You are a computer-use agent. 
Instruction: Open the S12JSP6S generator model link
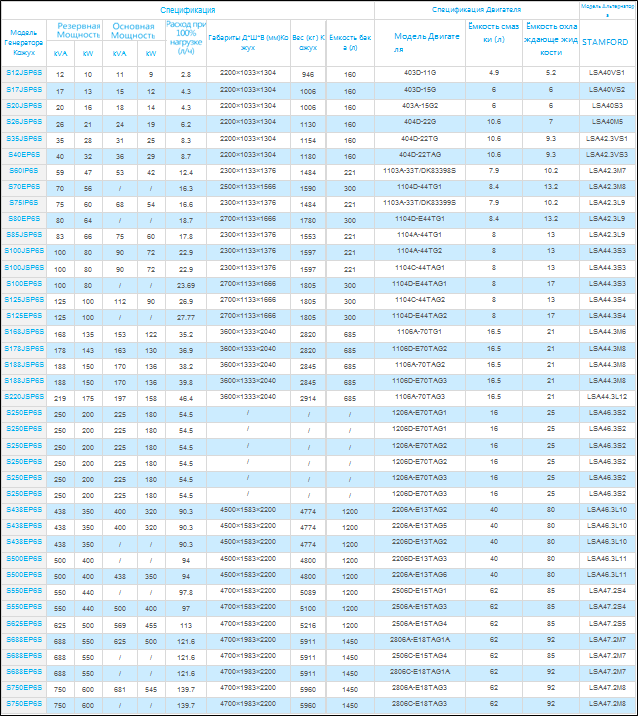[x=25, y=74]
